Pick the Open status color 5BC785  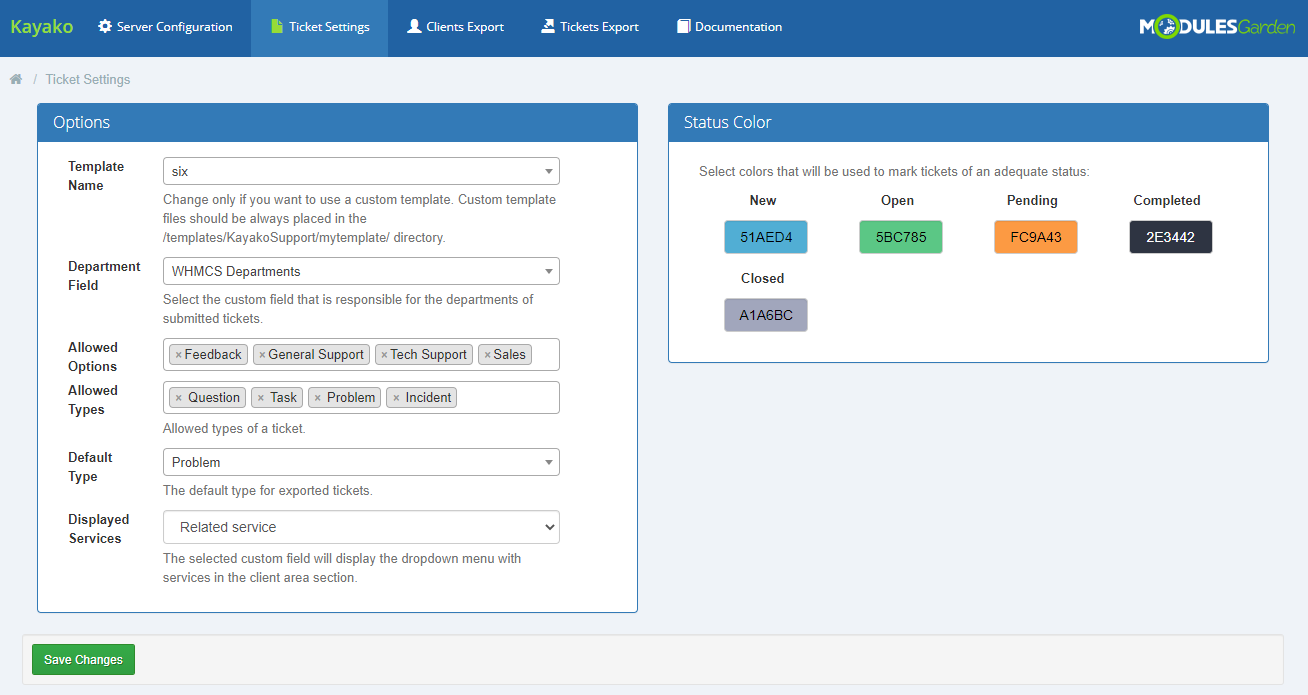[901, 237]
